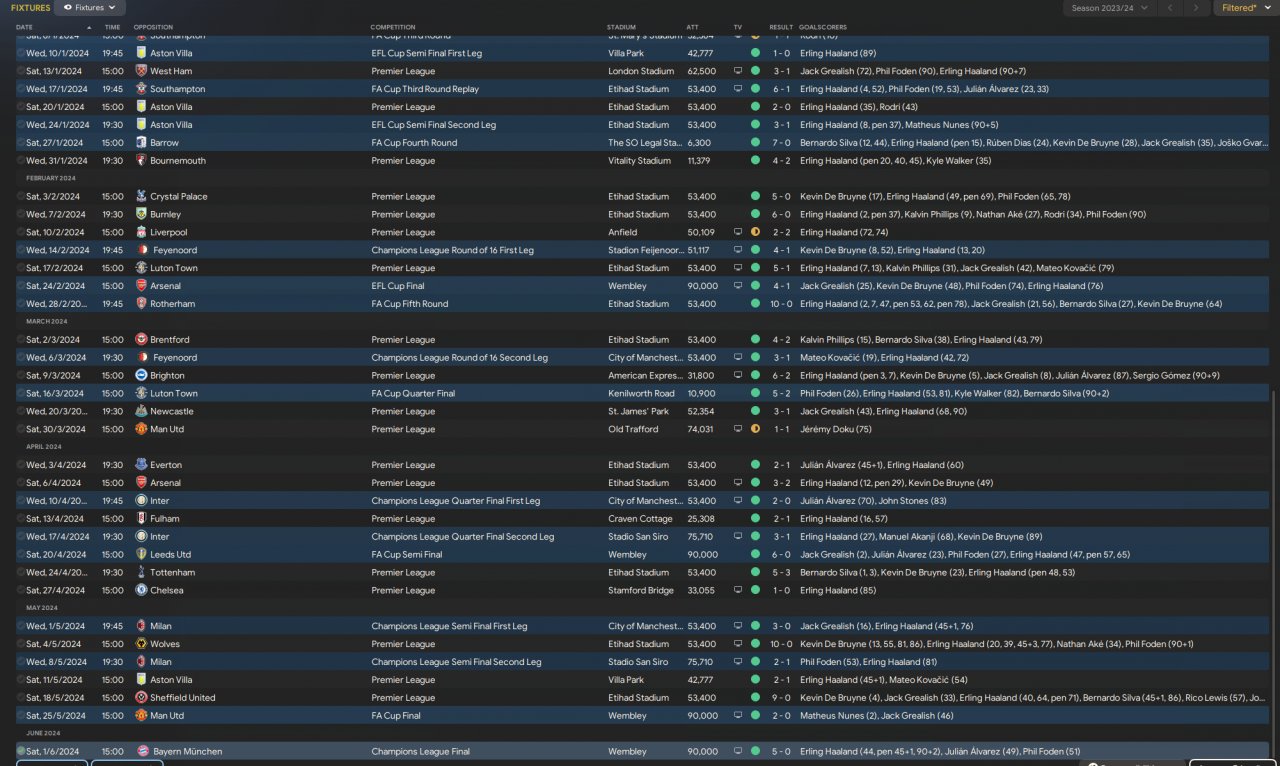Click the Brighton club badge
This screenshot has height=766, width=1280.
(141, 376)
